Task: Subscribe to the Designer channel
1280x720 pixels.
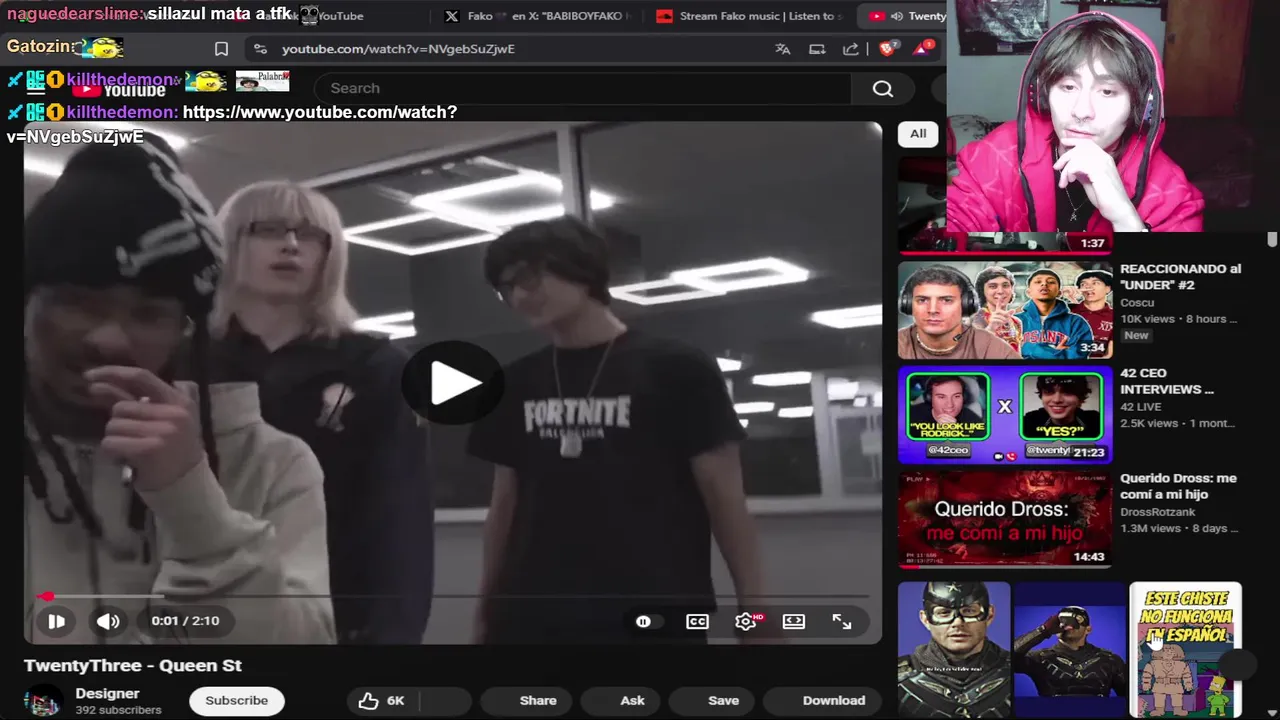Action: pyautogui.click(x=237, y=700)
